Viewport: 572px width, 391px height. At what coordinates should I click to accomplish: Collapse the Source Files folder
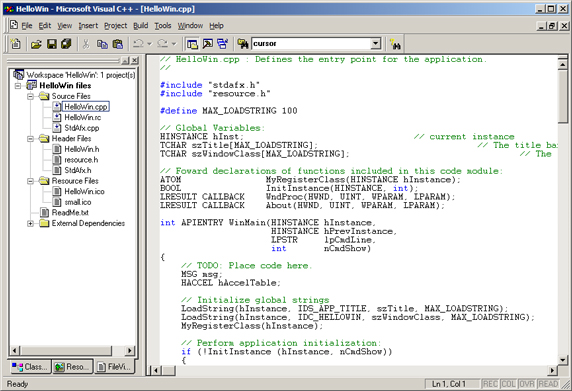tap(31, 96)
